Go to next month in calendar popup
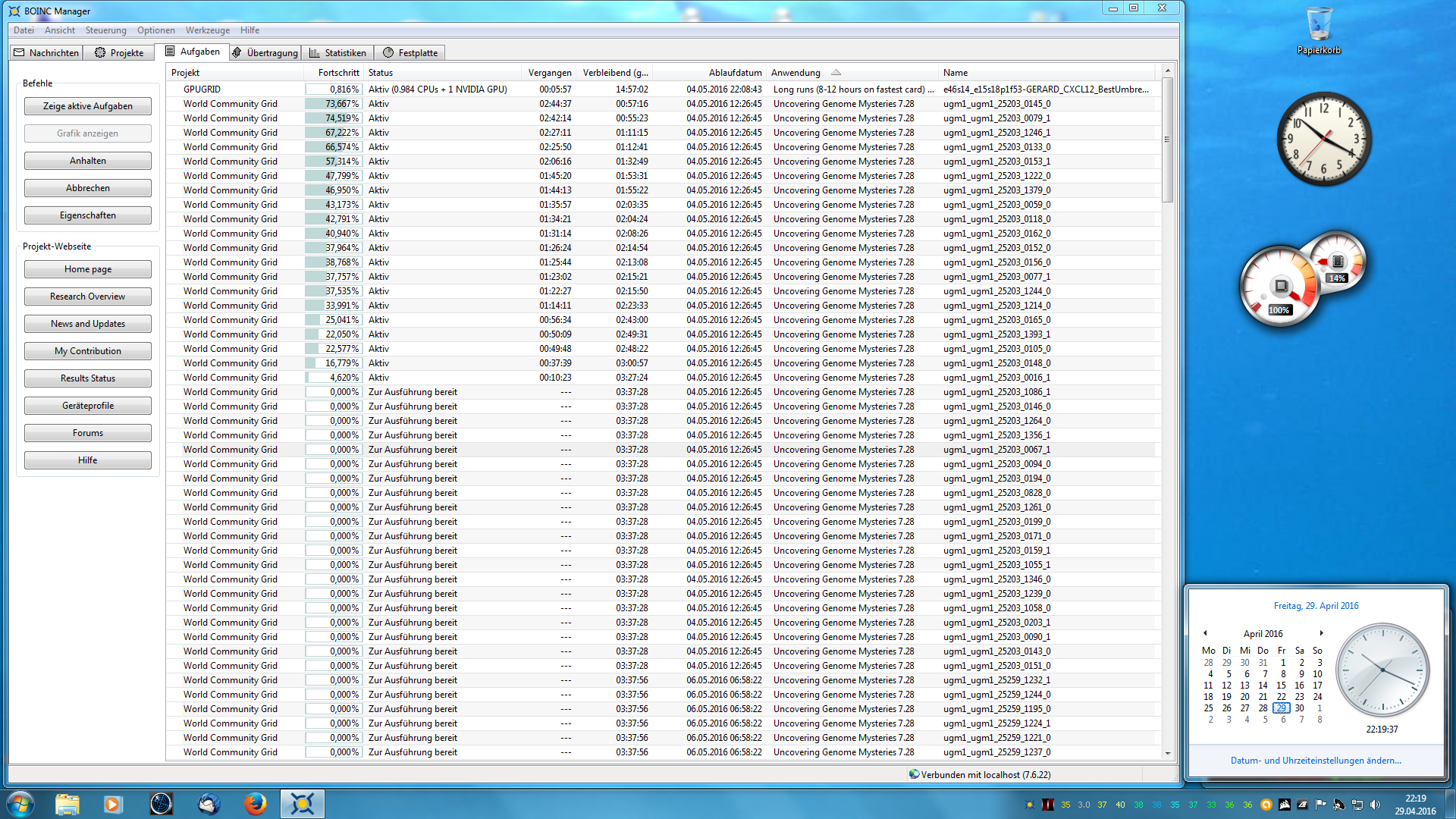 1321,633
